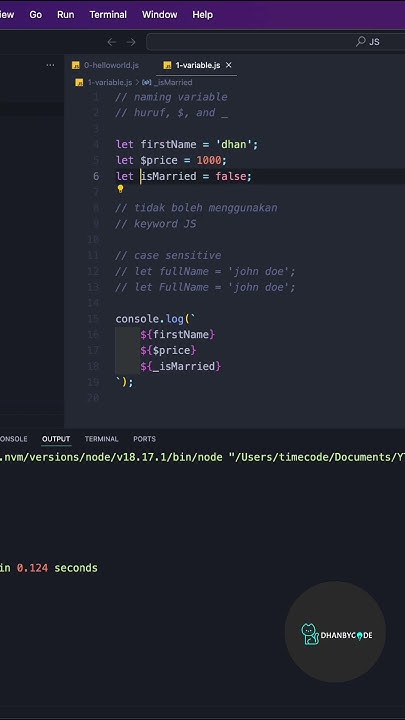Screen dimensions: 405x720
Task: Open sidebar more actions ellipsis
Action: coord(50,65)
